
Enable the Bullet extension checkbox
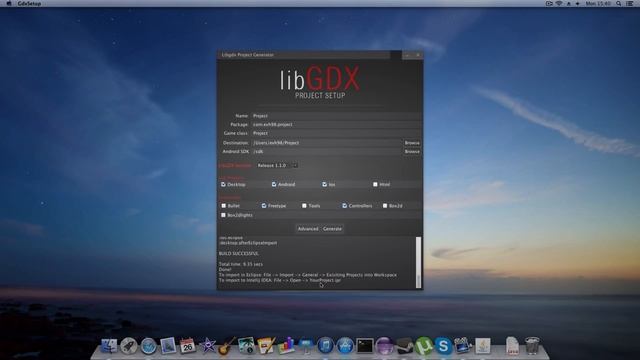(223, 206)
